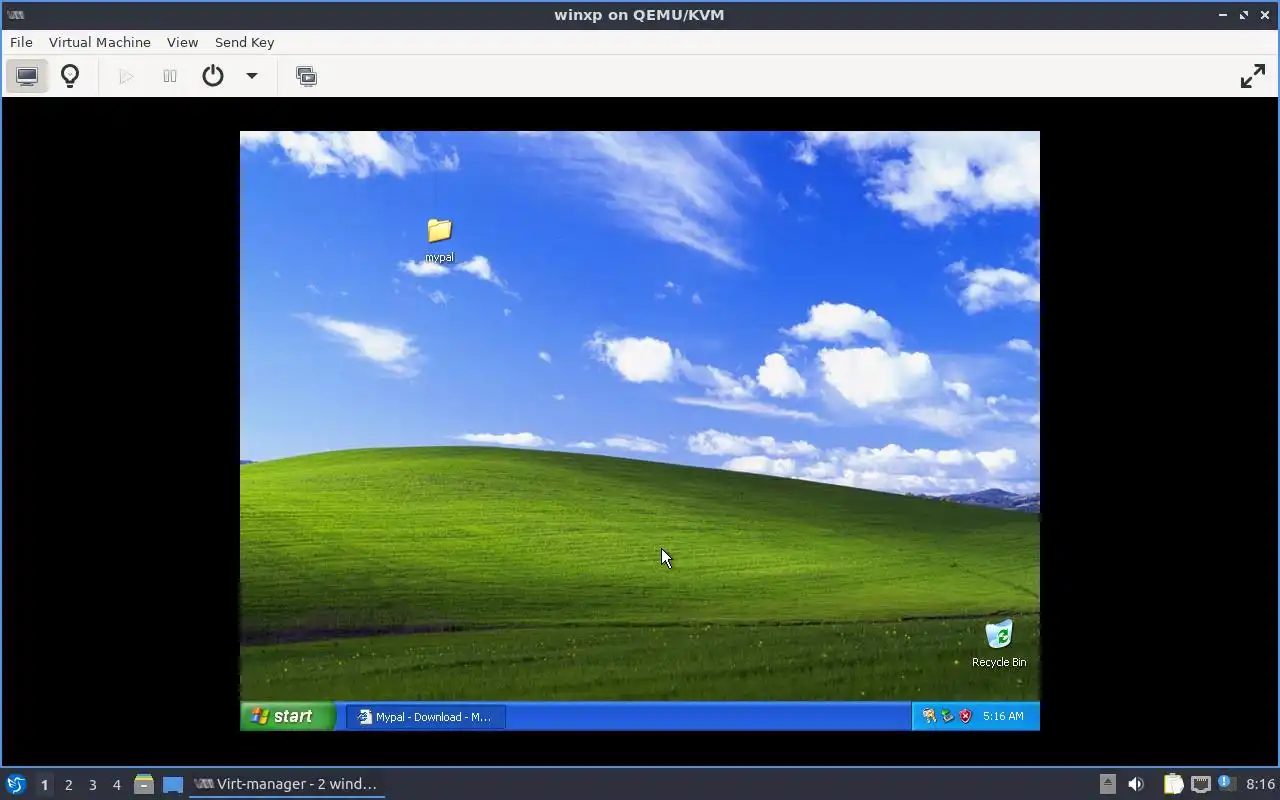Viewport: 1280px width, 800px height.
Task: Switch to workspace 4
Action: click(x=117, y=785)
